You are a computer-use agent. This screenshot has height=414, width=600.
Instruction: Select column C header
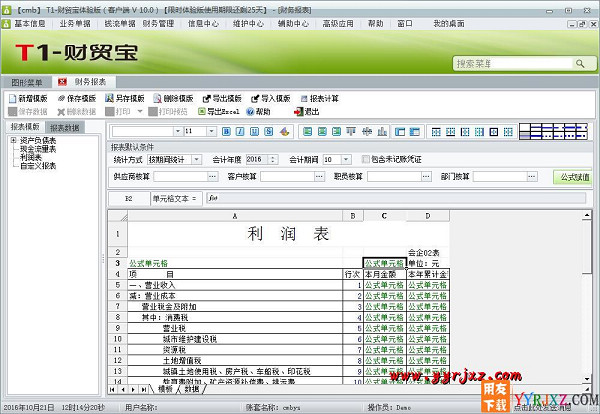384,216
